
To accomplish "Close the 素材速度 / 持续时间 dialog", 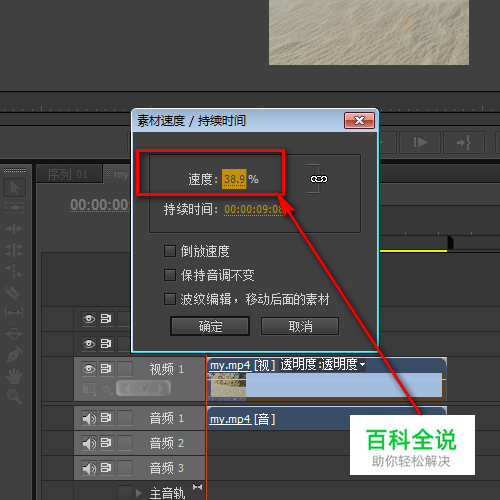I will click(x=359, y=120).
